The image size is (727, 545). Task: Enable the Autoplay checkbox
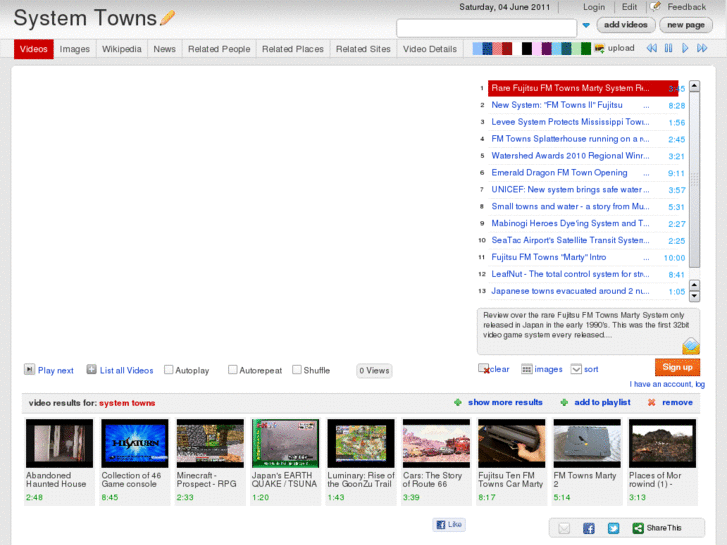point(169,370)
